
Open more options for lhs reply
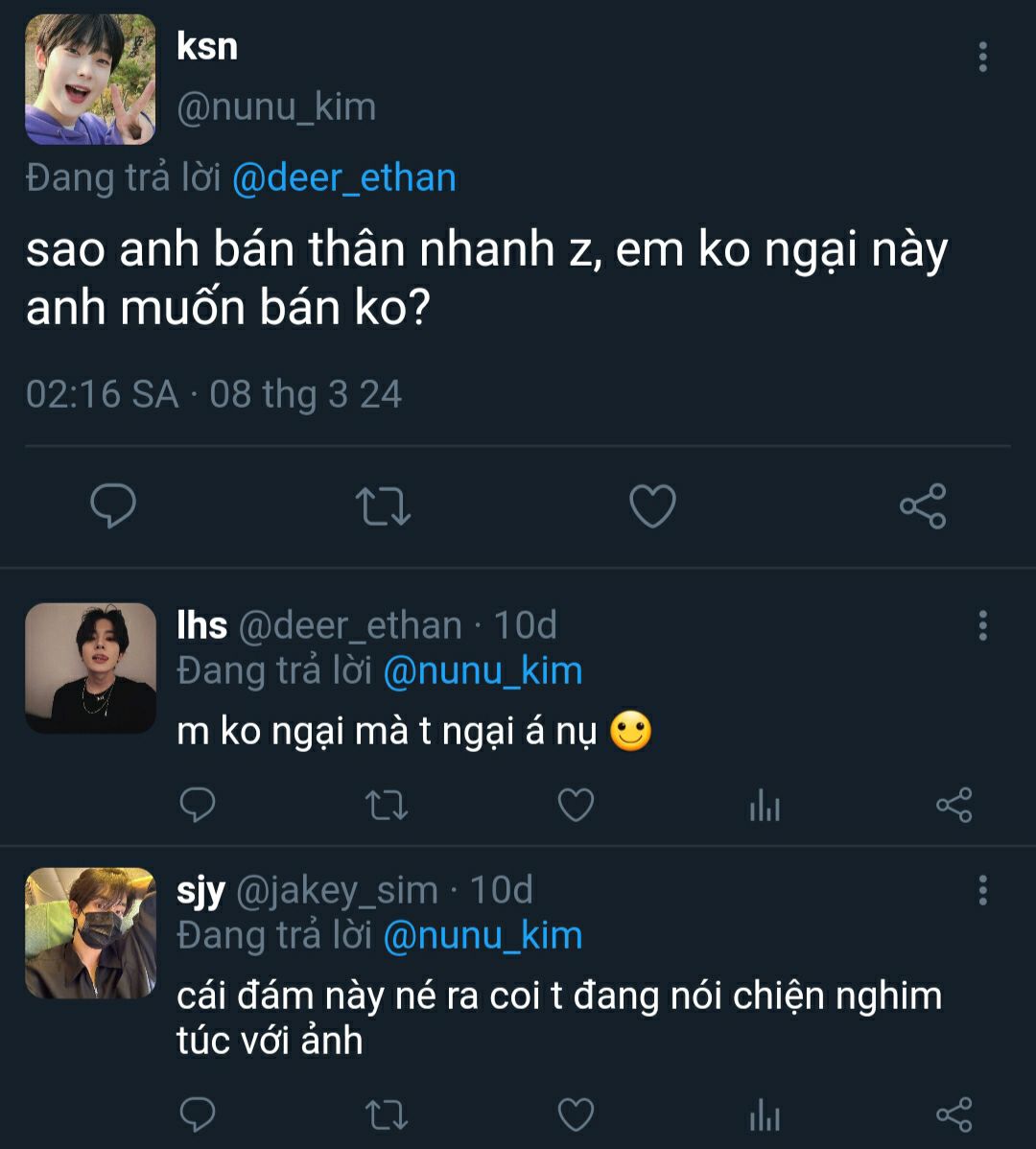(x=982, y=625)
